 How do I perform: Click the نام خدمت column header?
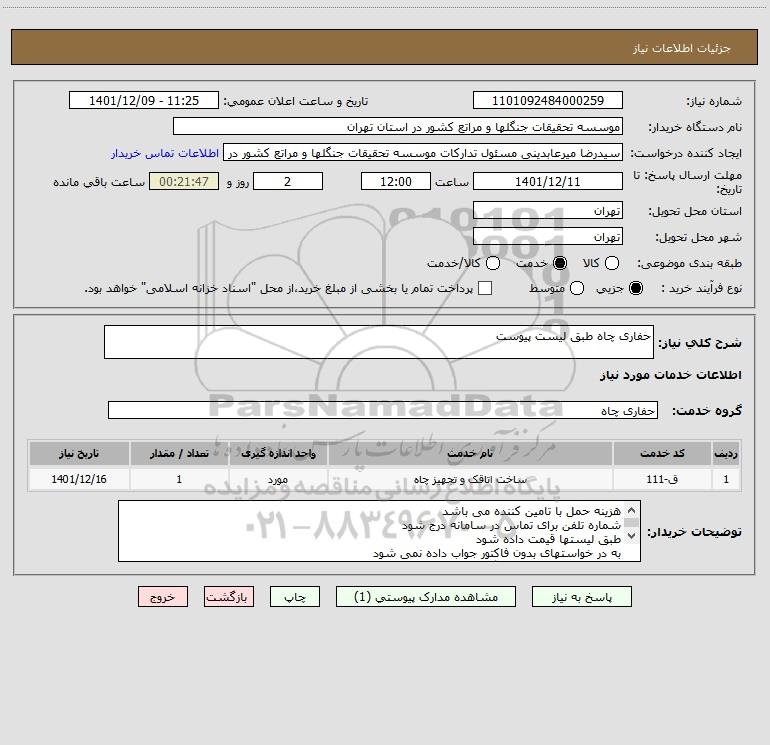pos(470,453)
